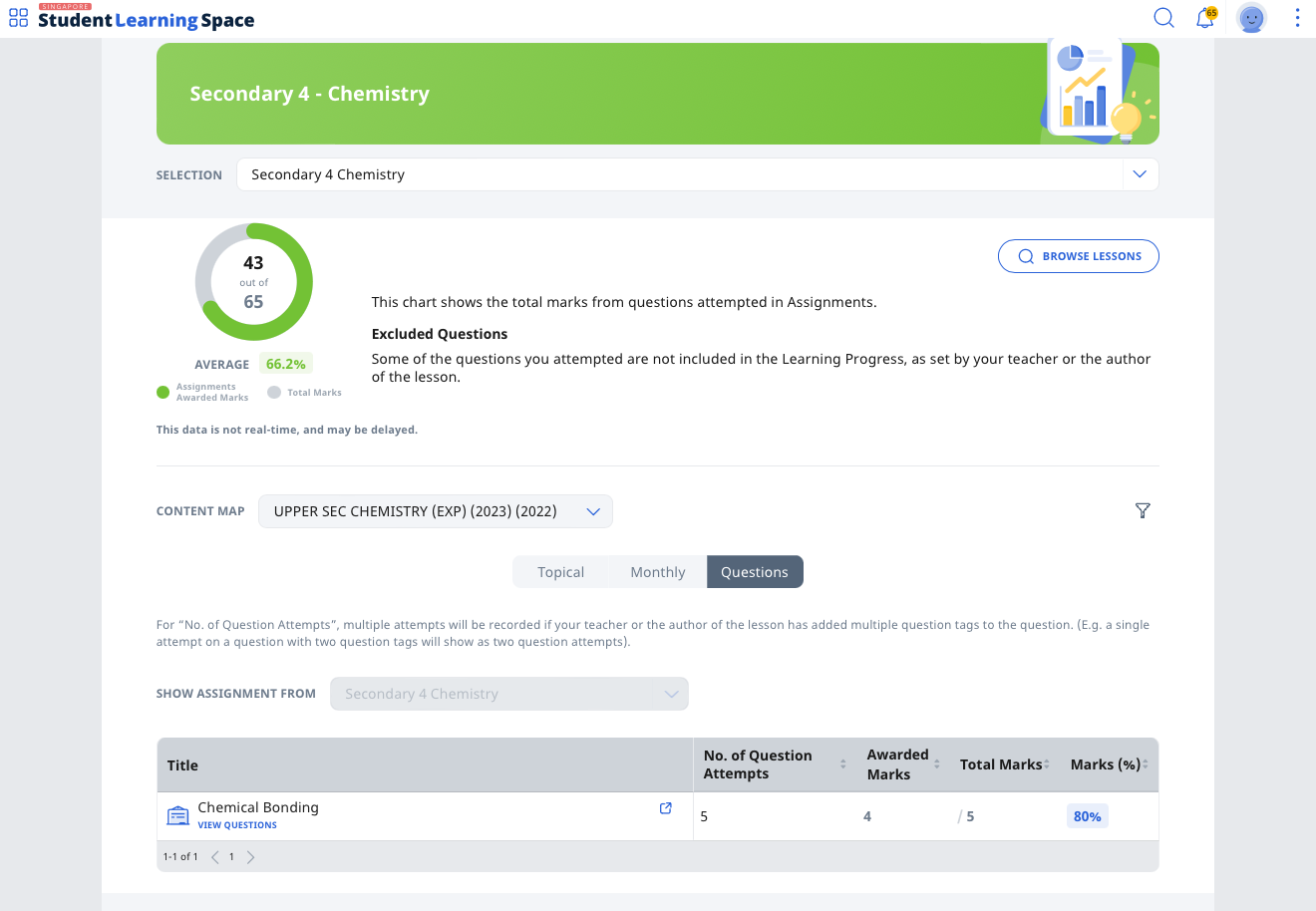Viewport: 1316px width, 911px height.
Task: Open the app grid menu icon
Action: point(18,18)
